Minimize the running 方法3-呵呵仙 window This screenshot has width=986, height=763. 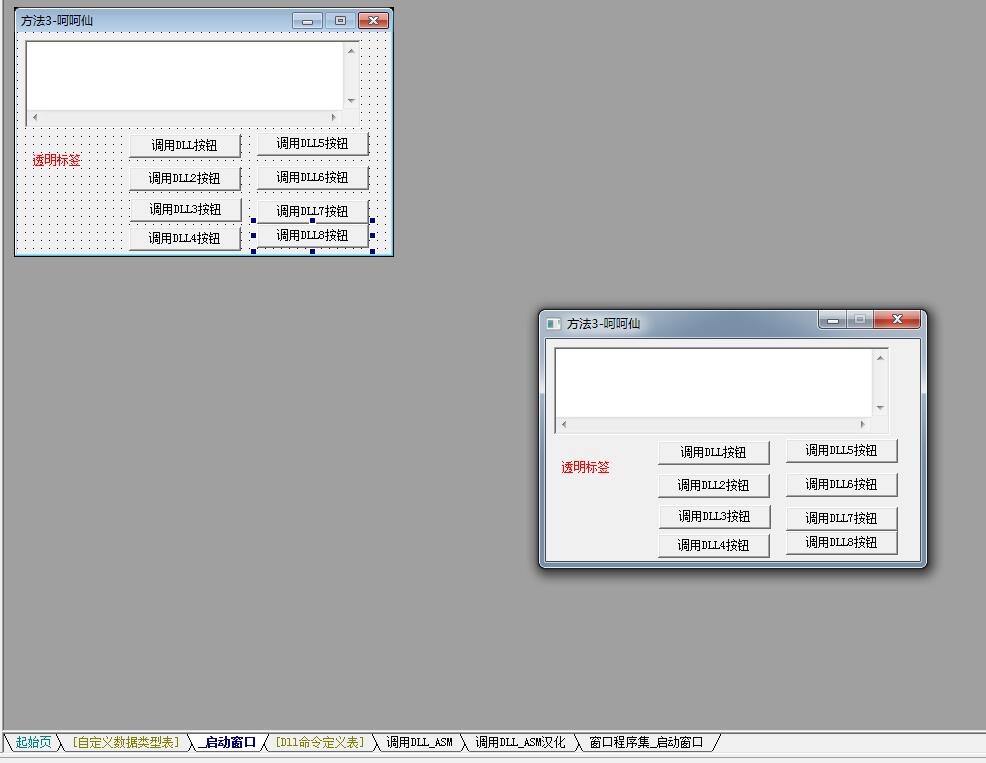833,320
